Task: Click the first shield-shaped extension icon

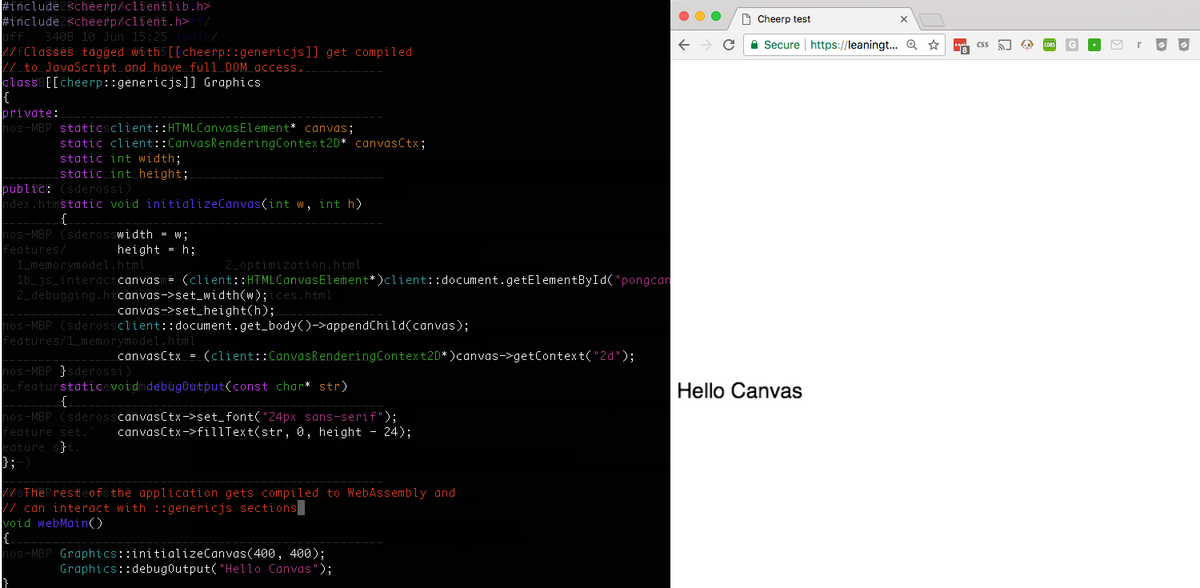Action: click(1162, 44)
